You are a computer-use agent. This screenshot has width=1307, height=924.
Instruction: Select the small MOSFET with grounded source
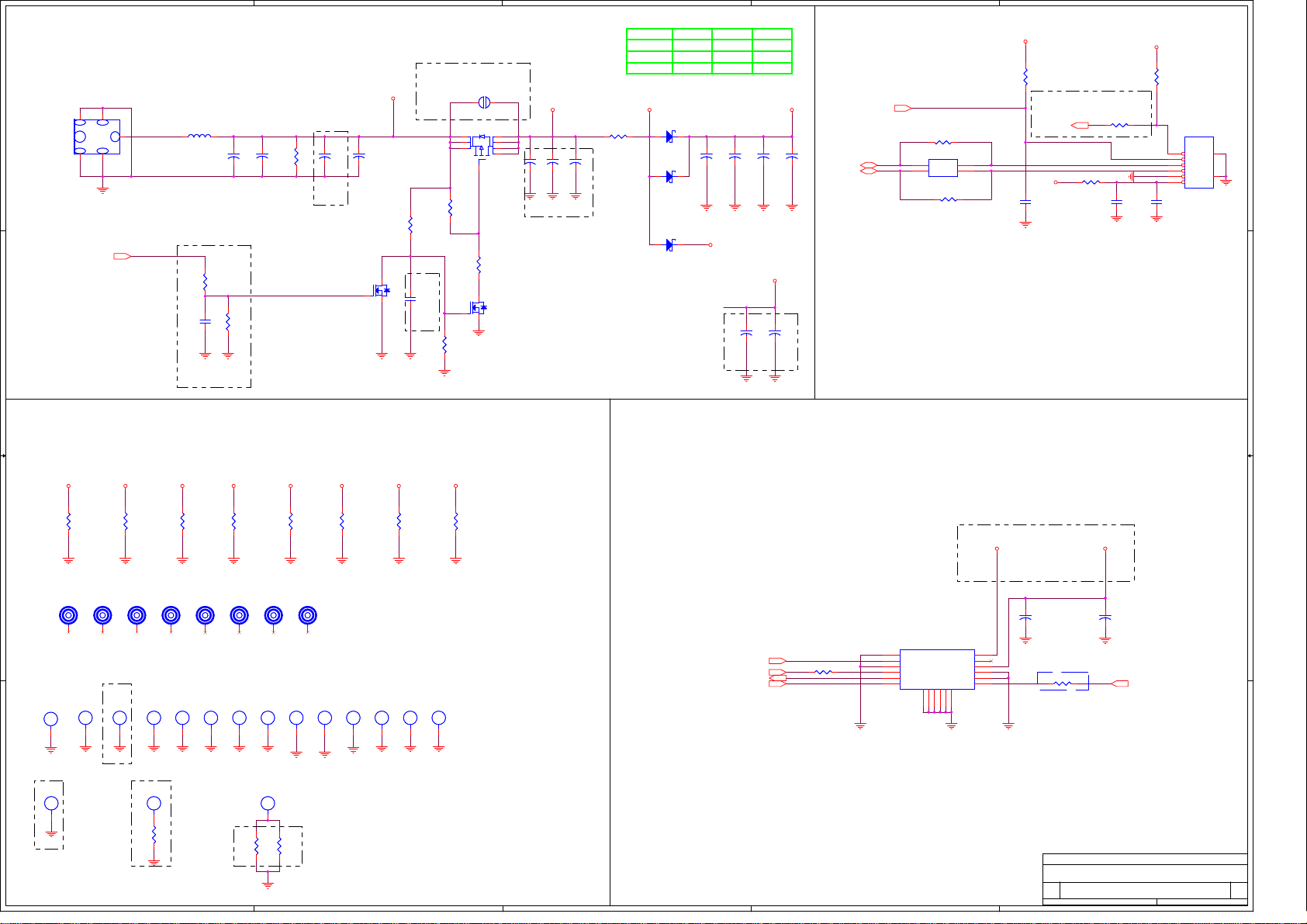[479, 308]
